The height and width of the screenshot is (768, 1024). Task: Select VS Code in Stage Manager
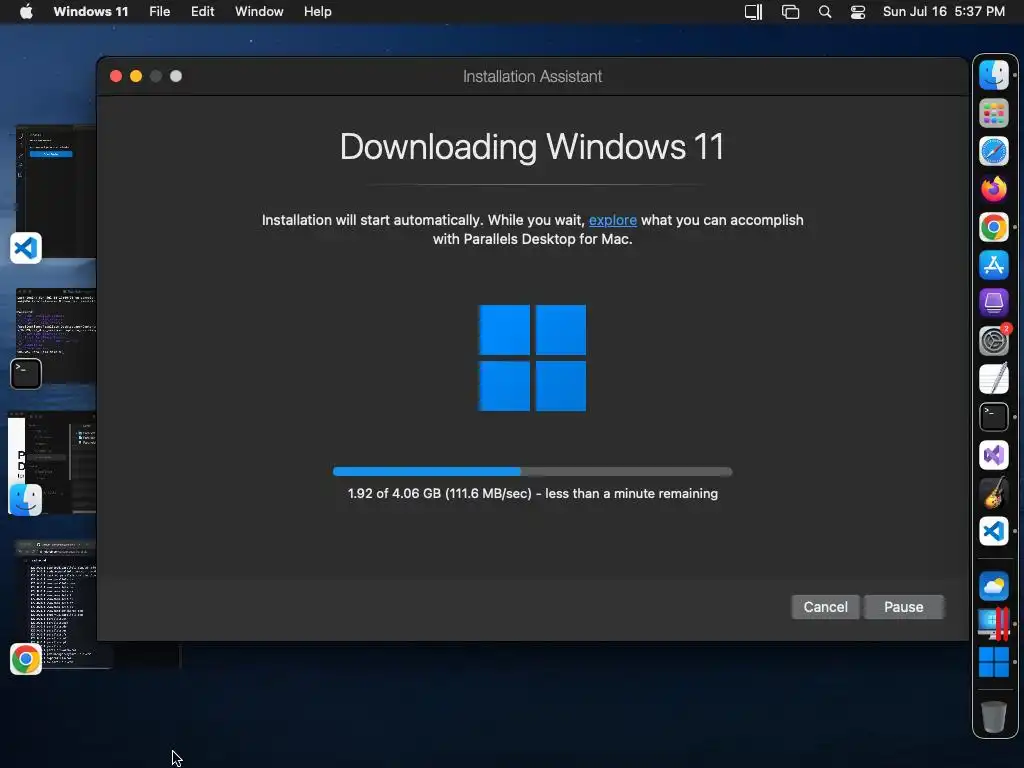[25, 248]
